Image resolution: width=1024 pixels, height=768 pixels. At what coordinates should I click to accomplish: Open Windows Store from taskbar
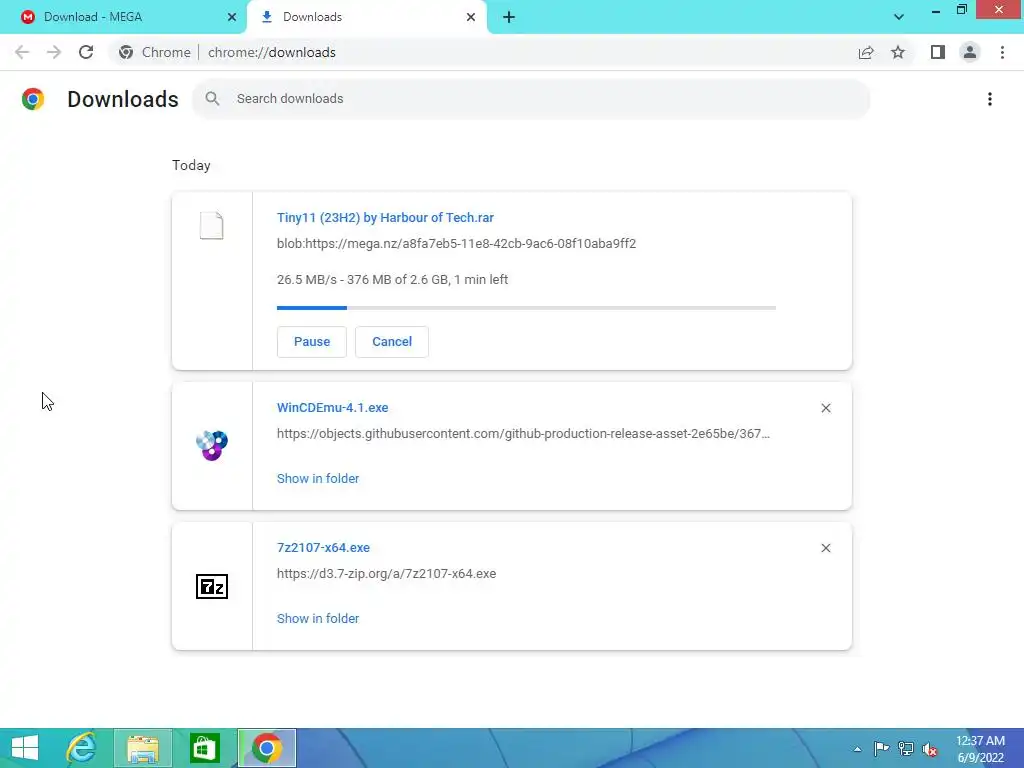204,748
